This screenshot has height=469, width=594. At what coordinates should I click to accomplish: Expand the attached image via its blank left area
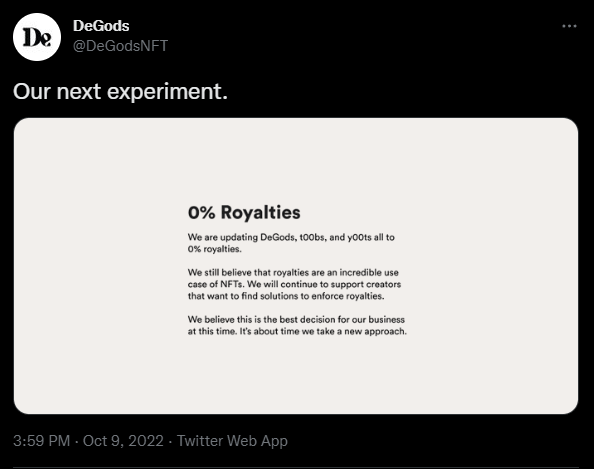[x=98, y=265]
